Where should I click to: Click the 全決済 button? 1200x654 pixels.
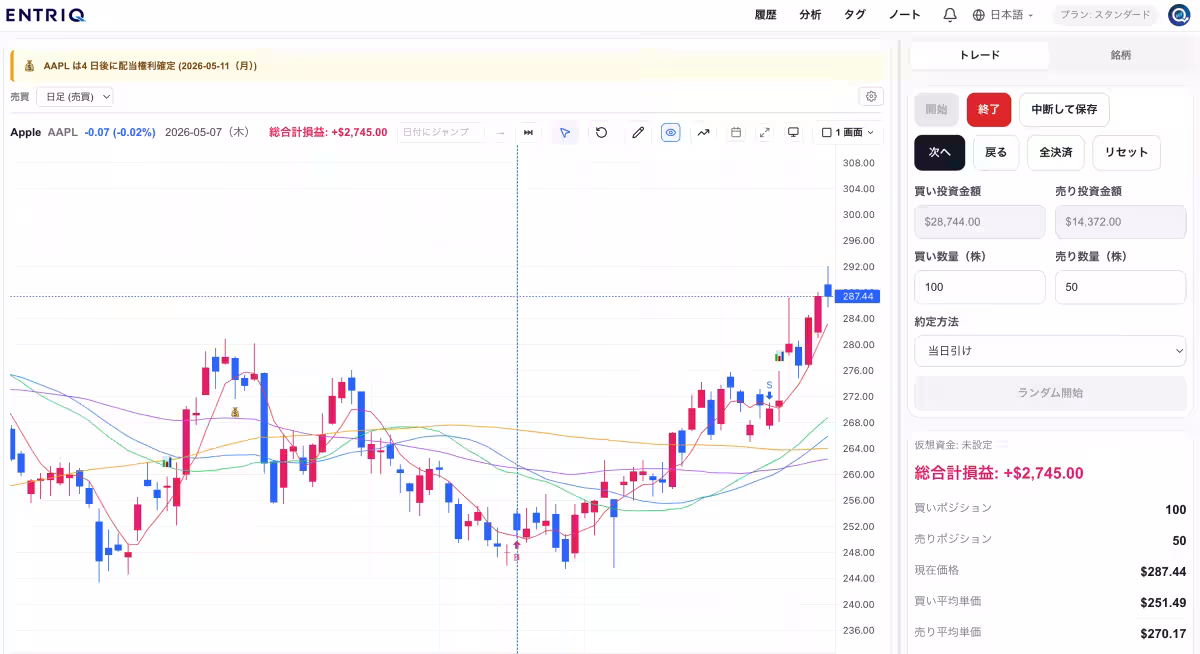click(x=1056, y=153)
